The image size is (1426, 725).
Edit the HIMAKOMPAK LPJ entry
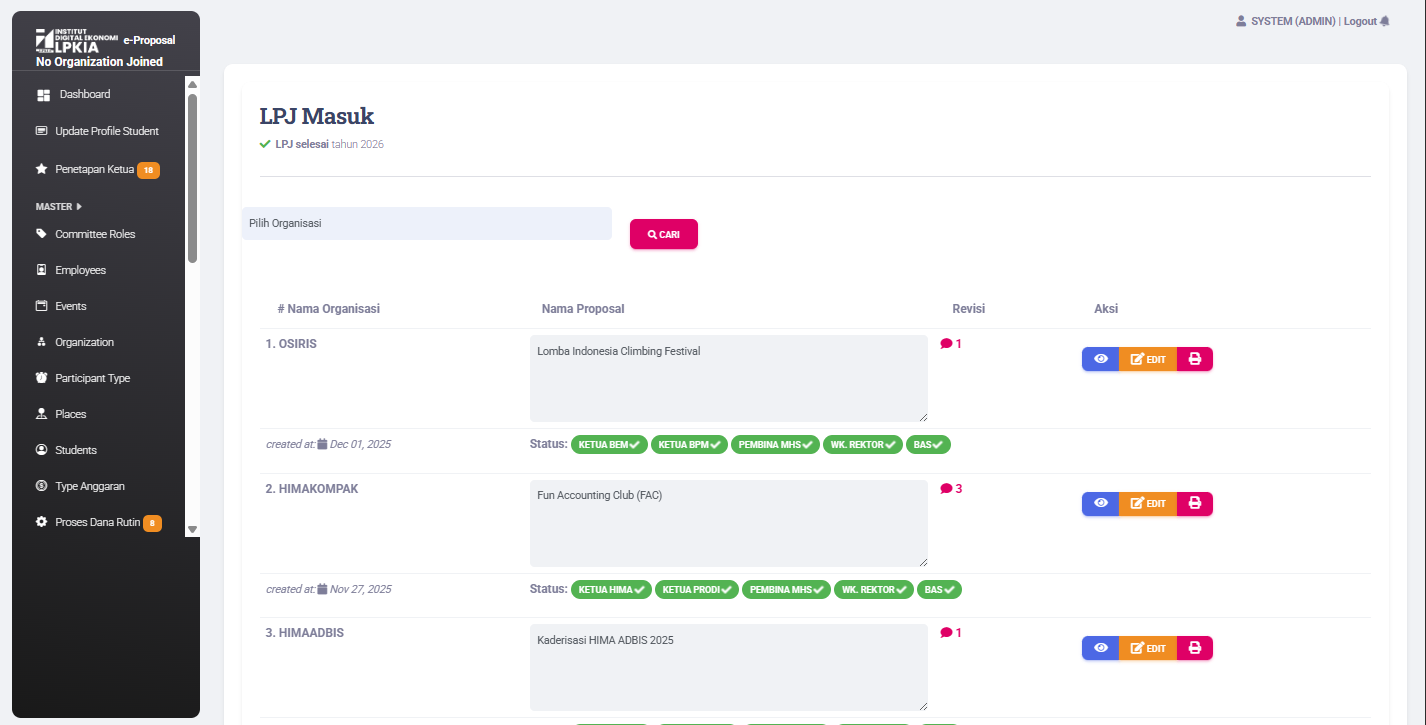click(x=1148, y=504)
